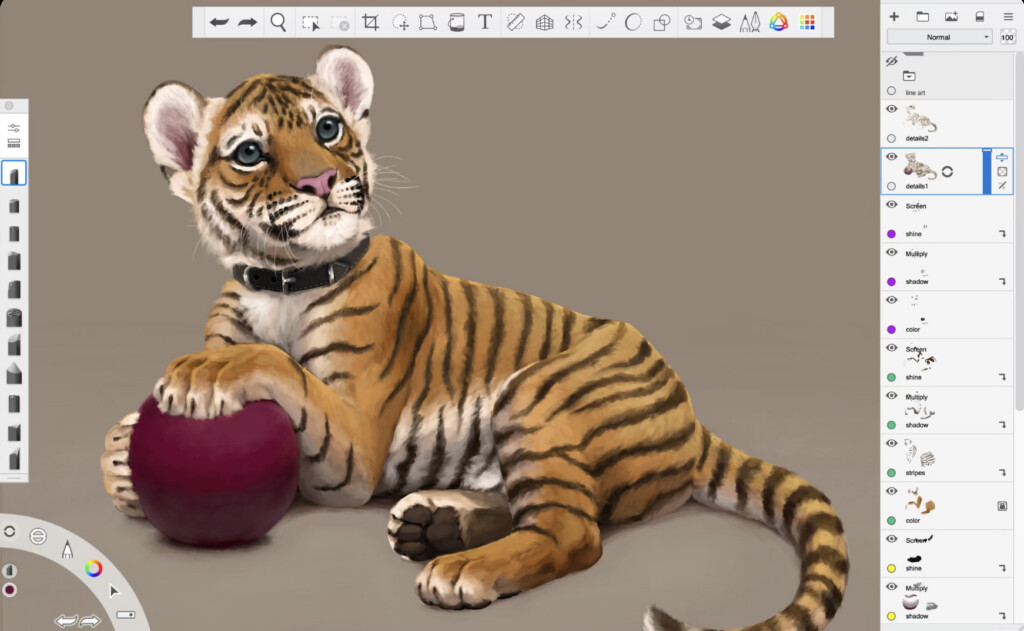Select the Crop tool

pyautogui.click(x=370, y=23)
